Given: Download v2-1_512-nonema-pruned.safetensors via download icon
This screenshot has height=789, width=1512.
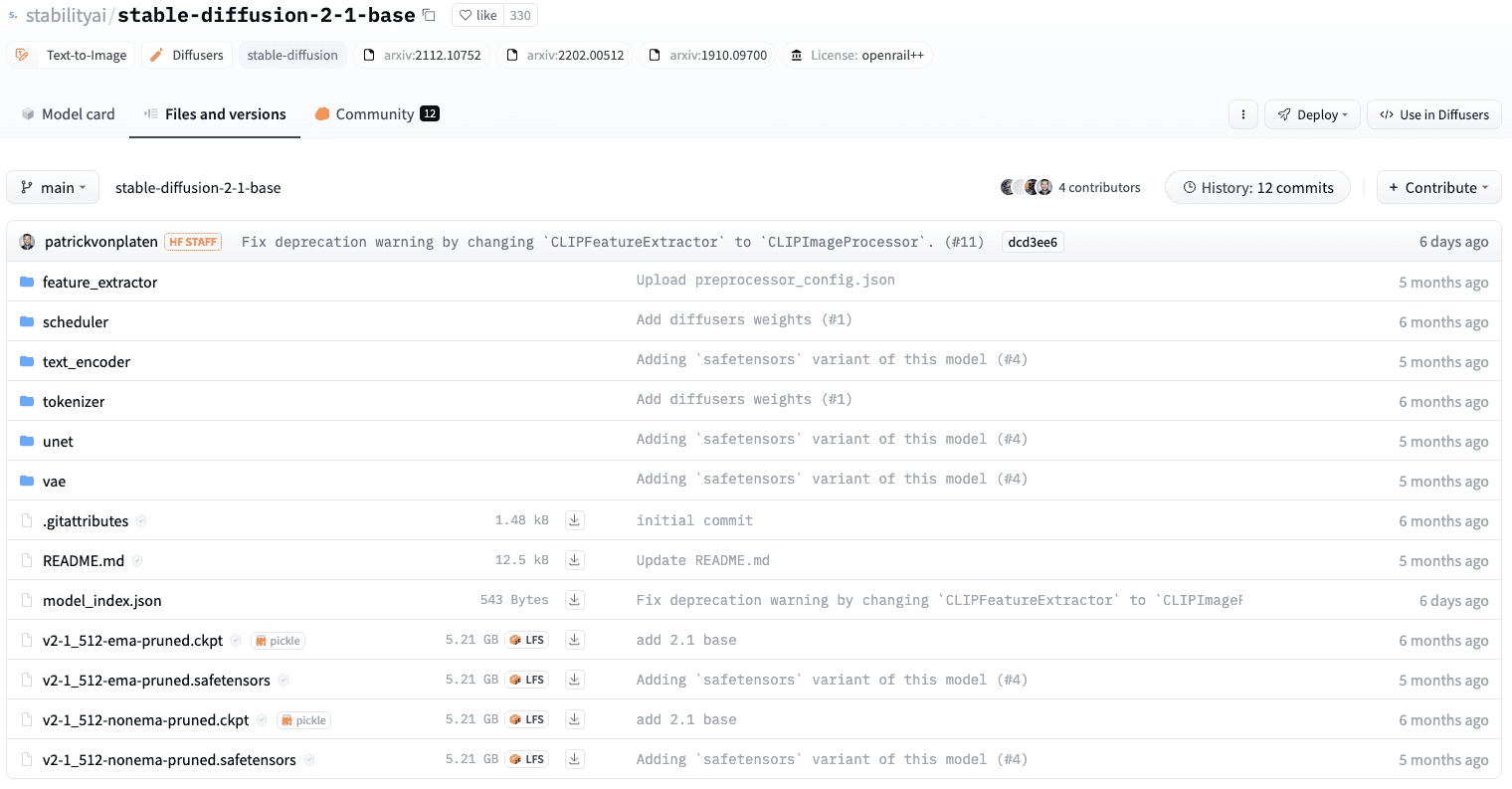Looking at the screenshot, I should click(574, 759).
